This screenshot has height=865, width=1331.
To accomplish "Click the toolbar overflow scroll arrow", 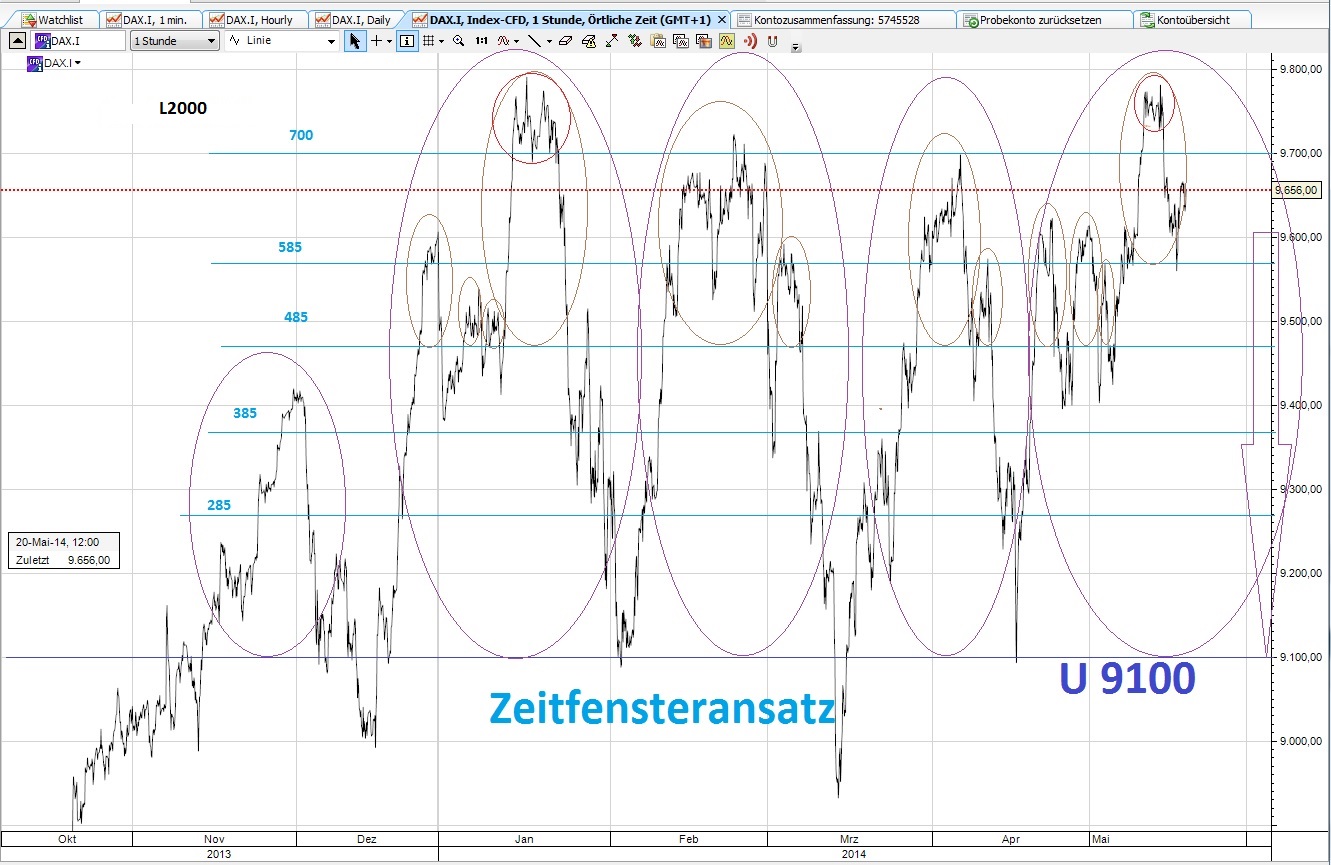I will (795, 45).
